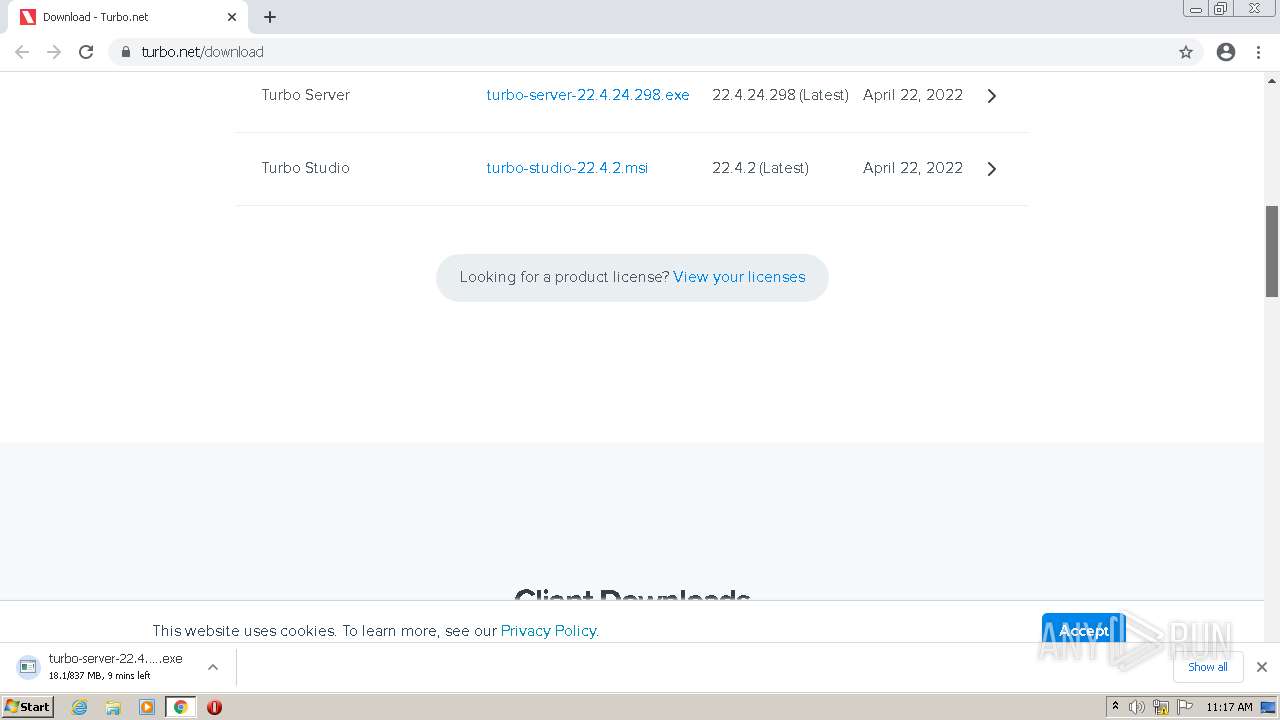This screenshot has height=720, width=1280.
Task: Click the network tray icon
Action: tap(1161, 707)
